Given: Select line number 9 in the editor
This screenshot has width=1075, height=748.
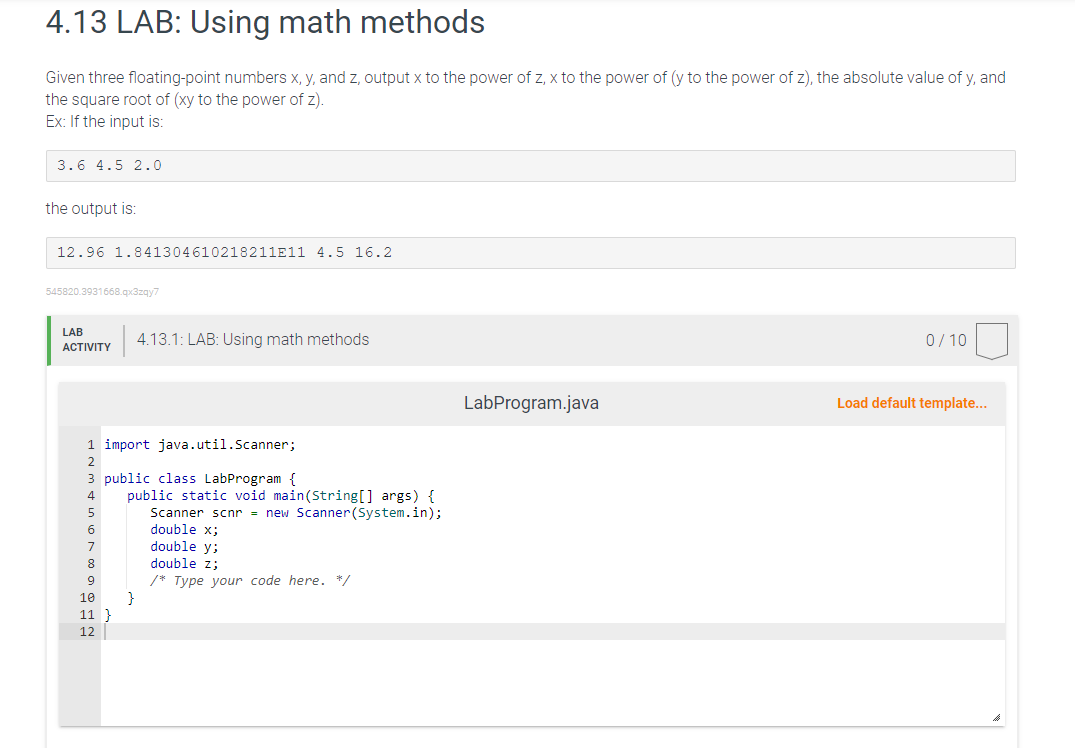Looking at the screenshot, I should [x=91, y=580].
